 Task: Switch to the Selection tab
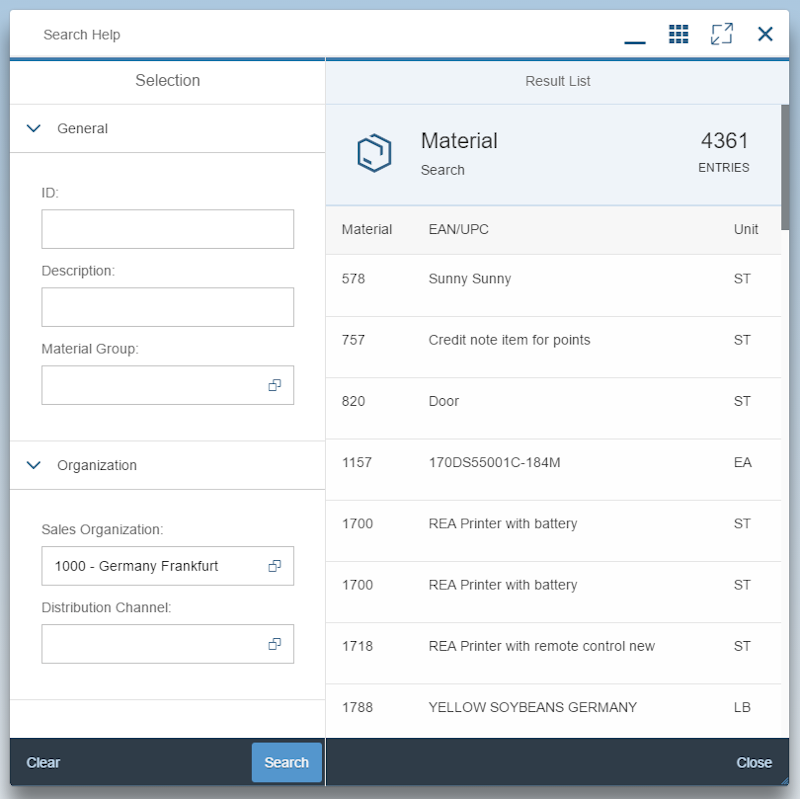tap(167, 81)
